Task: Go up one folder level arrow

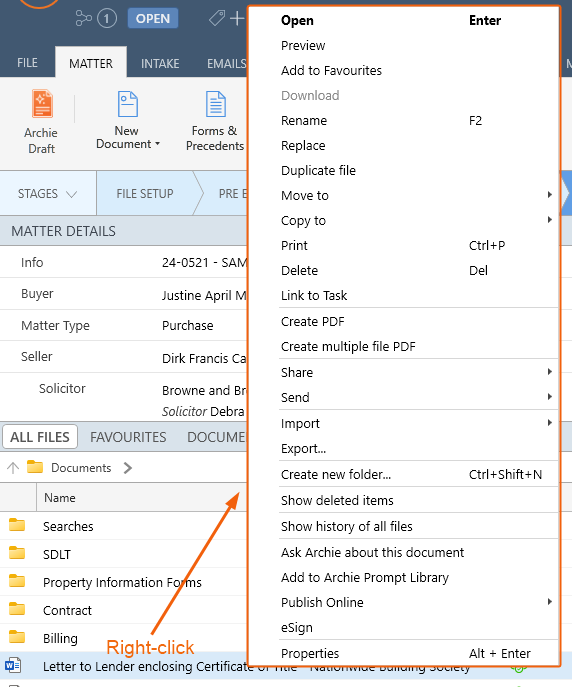Action: click(13, 468)
